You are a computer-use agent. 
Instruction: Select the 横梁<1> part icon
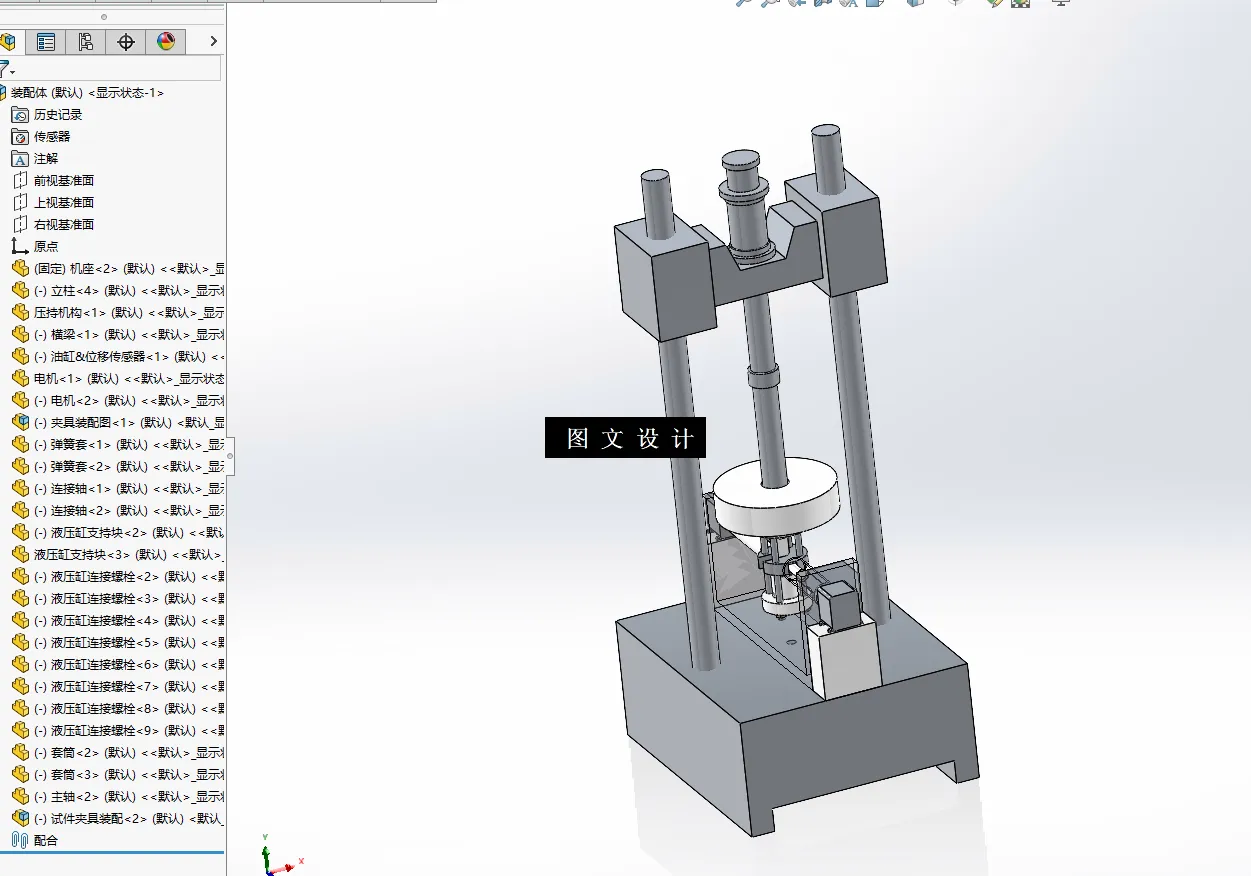[20, 335]
